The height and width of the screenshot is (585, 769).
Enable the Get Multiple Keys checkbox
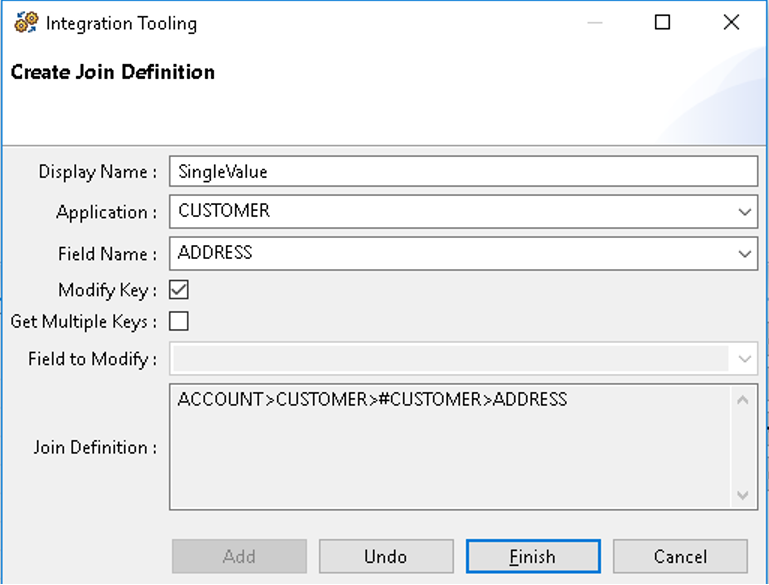(x=179, y=321)
